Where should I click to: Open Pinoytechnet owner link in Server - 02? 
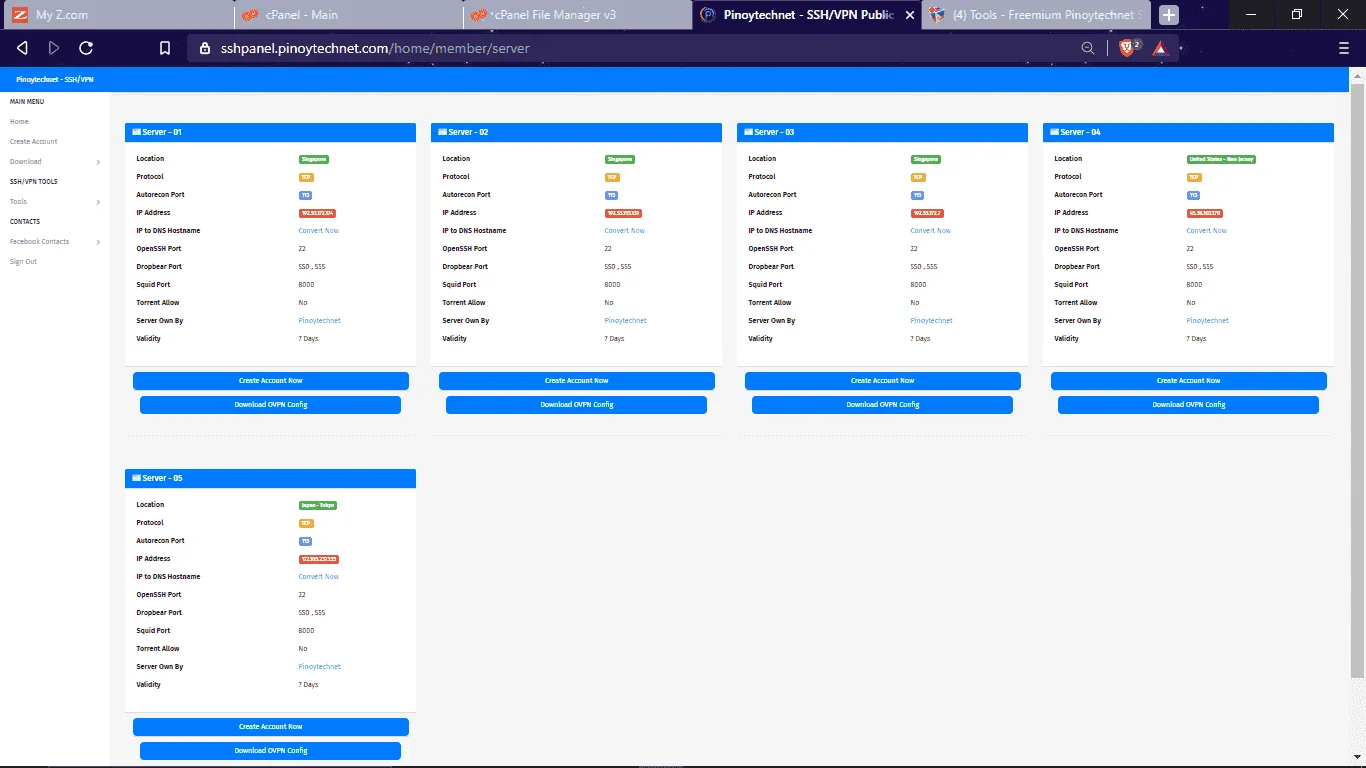(x=625, y=321)
